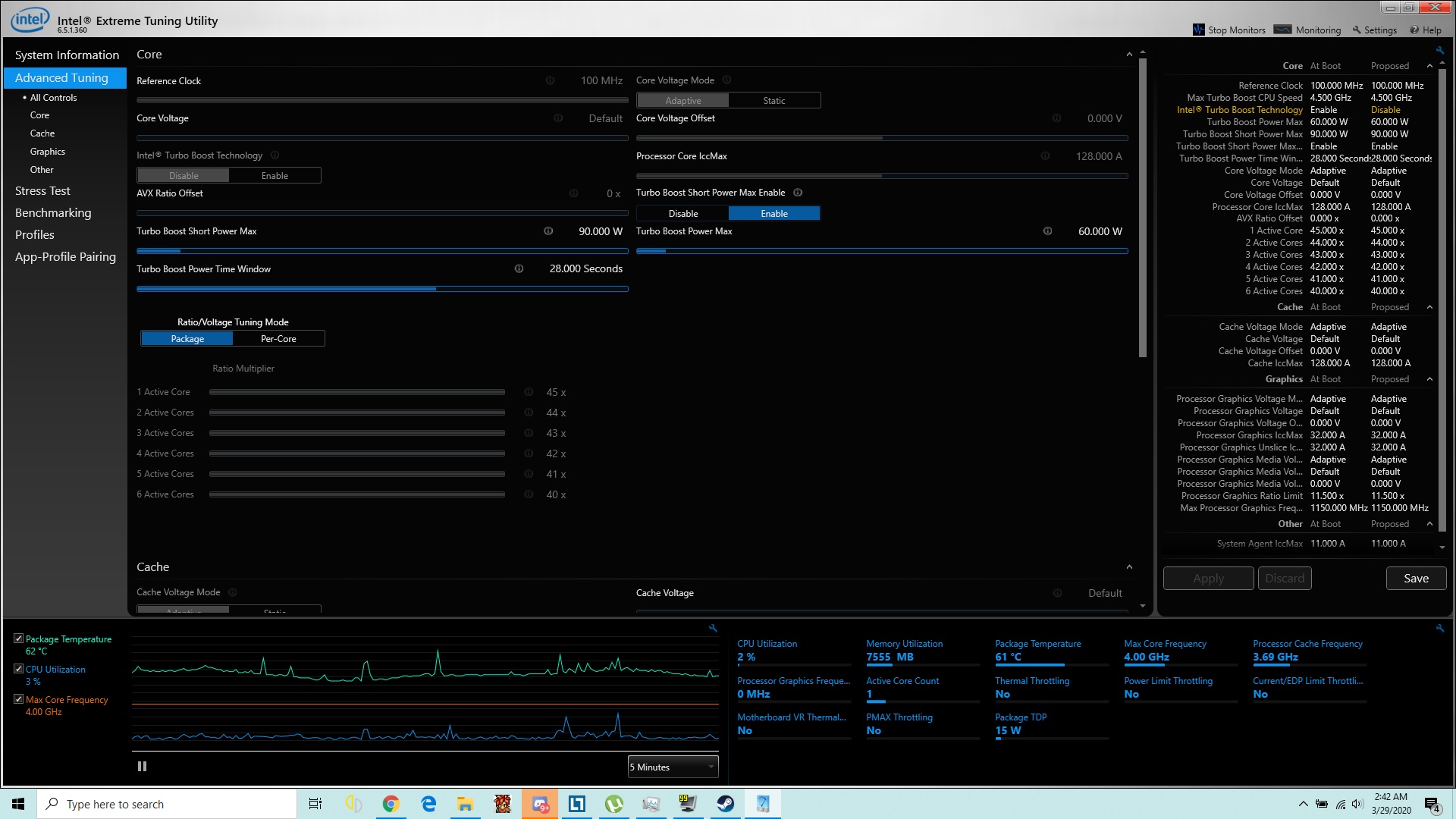This screenshot has height=819, width=1456.
Task: Click info icon beside Core Voltage
Action: click(x=558, y=118)
